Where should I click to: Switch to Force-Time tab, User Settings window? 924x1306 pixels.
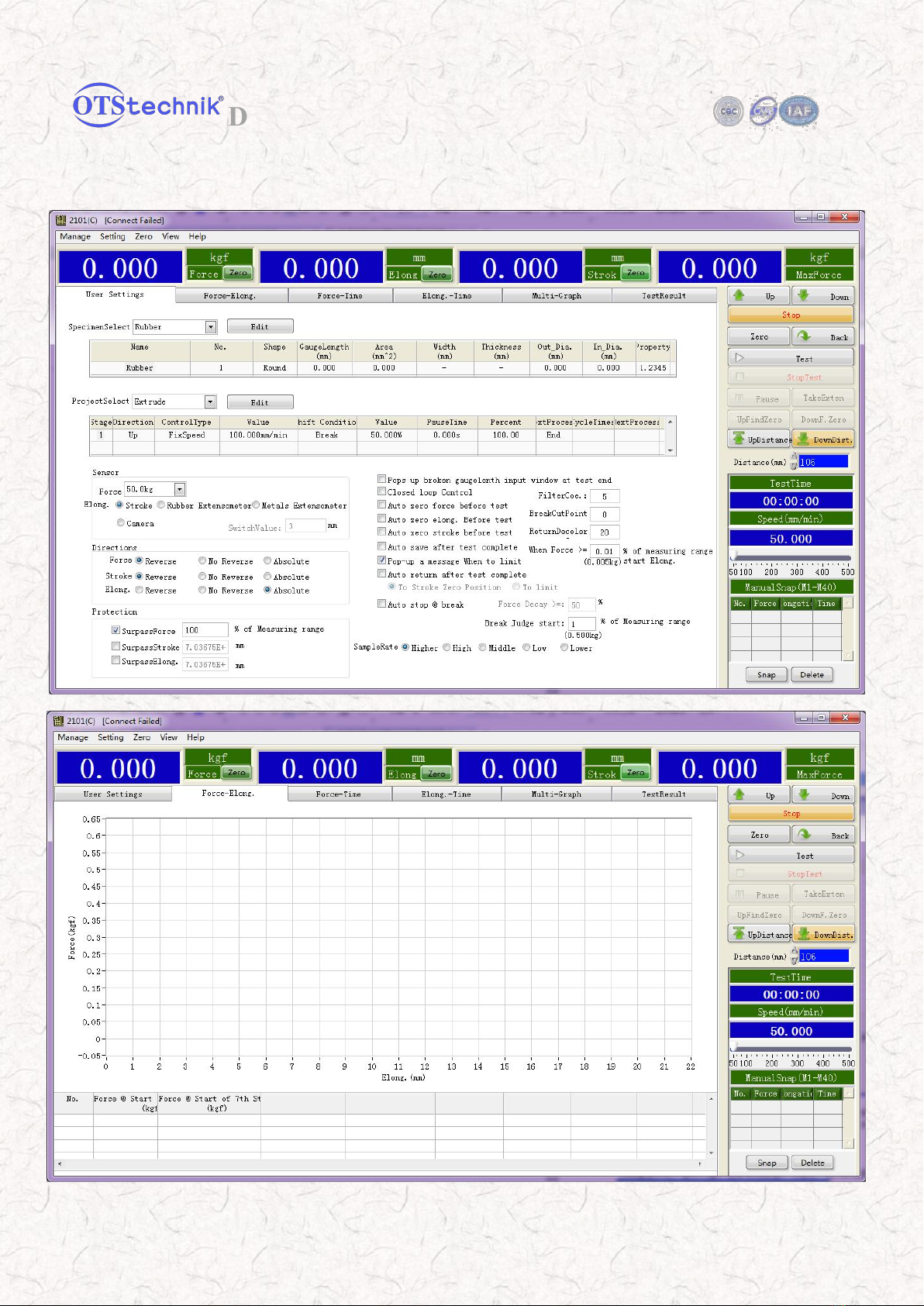point(340,295)
